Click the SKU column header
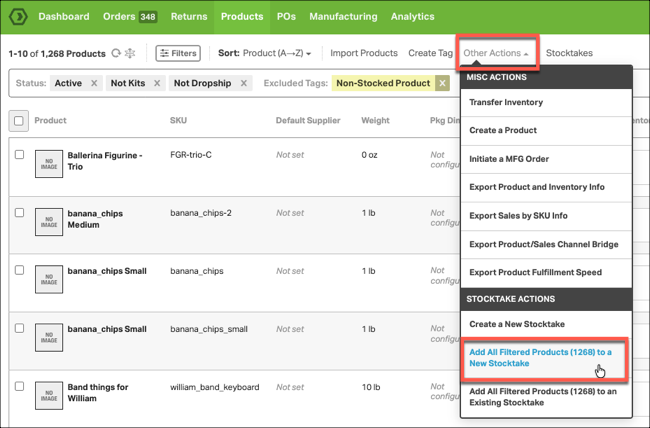Image resolution: width=650 pixels, height=428 pixels. [x=178, y=120]
